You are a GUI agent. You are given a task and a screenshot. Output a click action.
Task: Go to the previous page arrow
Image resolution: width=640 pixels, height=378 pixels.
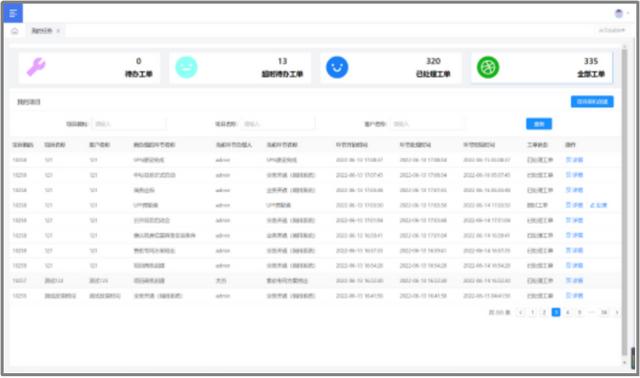pyautogui.click(x=520, y=313)
